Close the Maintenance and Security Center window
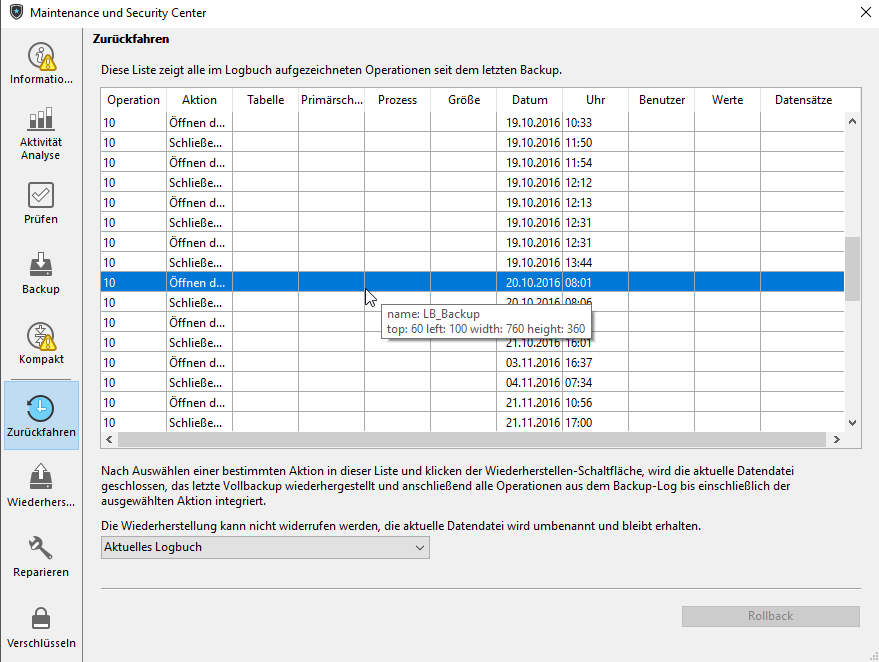This screenshot has height=662, width=879. coord(863,12)
